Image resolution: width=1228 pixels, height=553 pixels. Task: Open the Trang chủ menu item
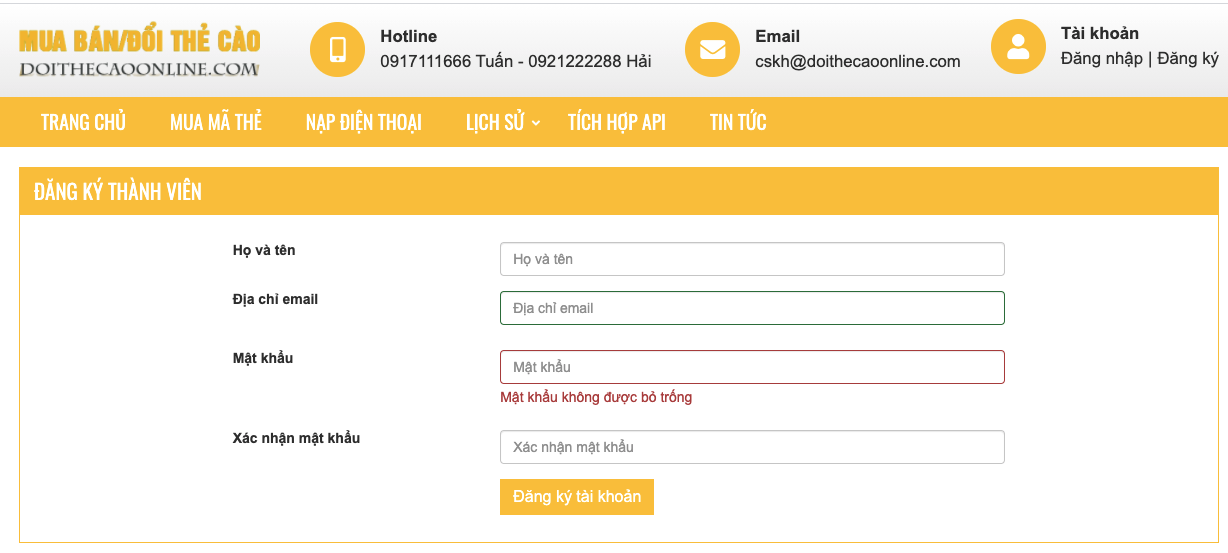coord(83,122)
